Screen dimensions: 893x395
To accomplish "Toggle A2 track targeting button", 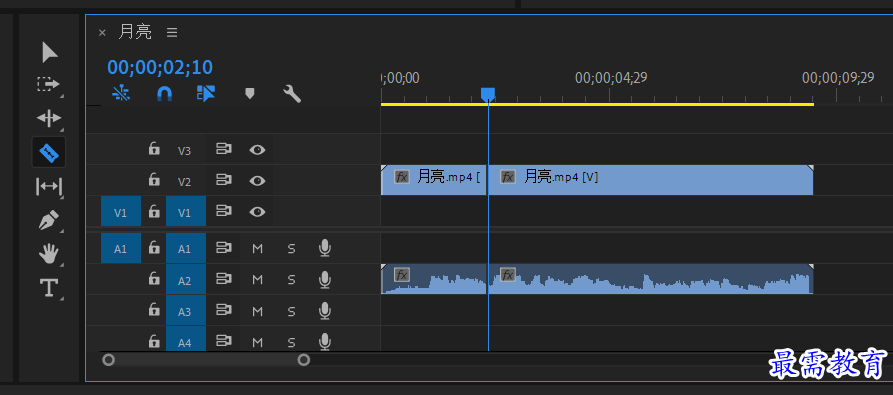I will point(186,279).
